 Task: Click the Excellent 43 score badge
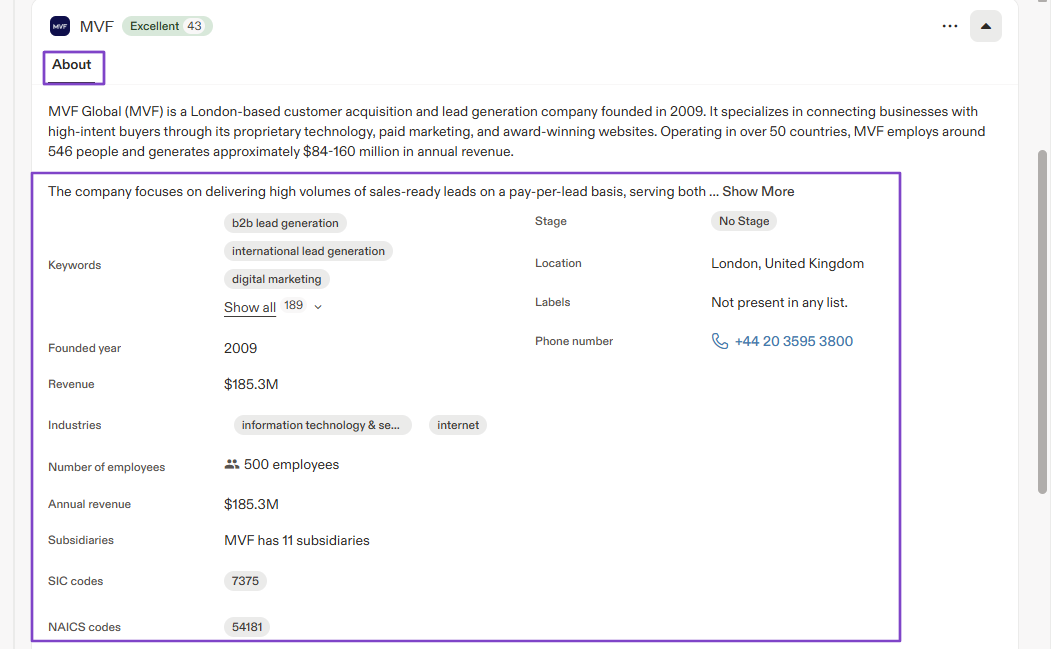pos(167,26)
